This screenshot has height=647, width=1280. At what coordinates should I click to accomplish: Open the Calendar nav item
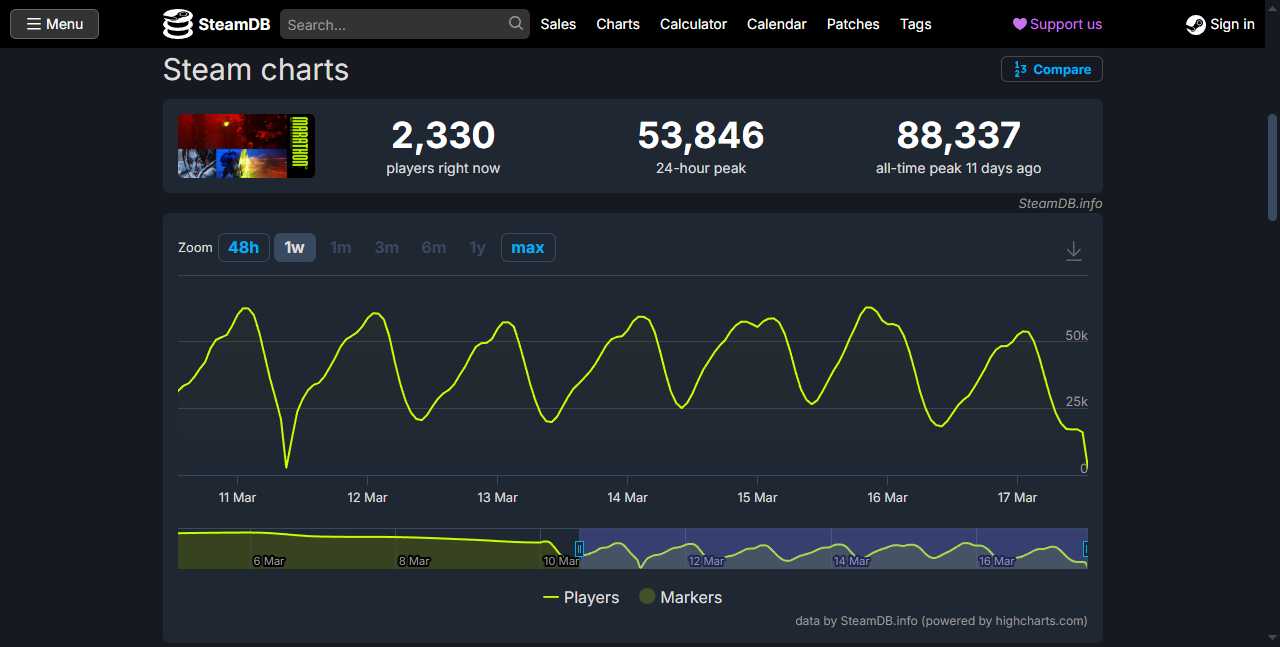777,24
